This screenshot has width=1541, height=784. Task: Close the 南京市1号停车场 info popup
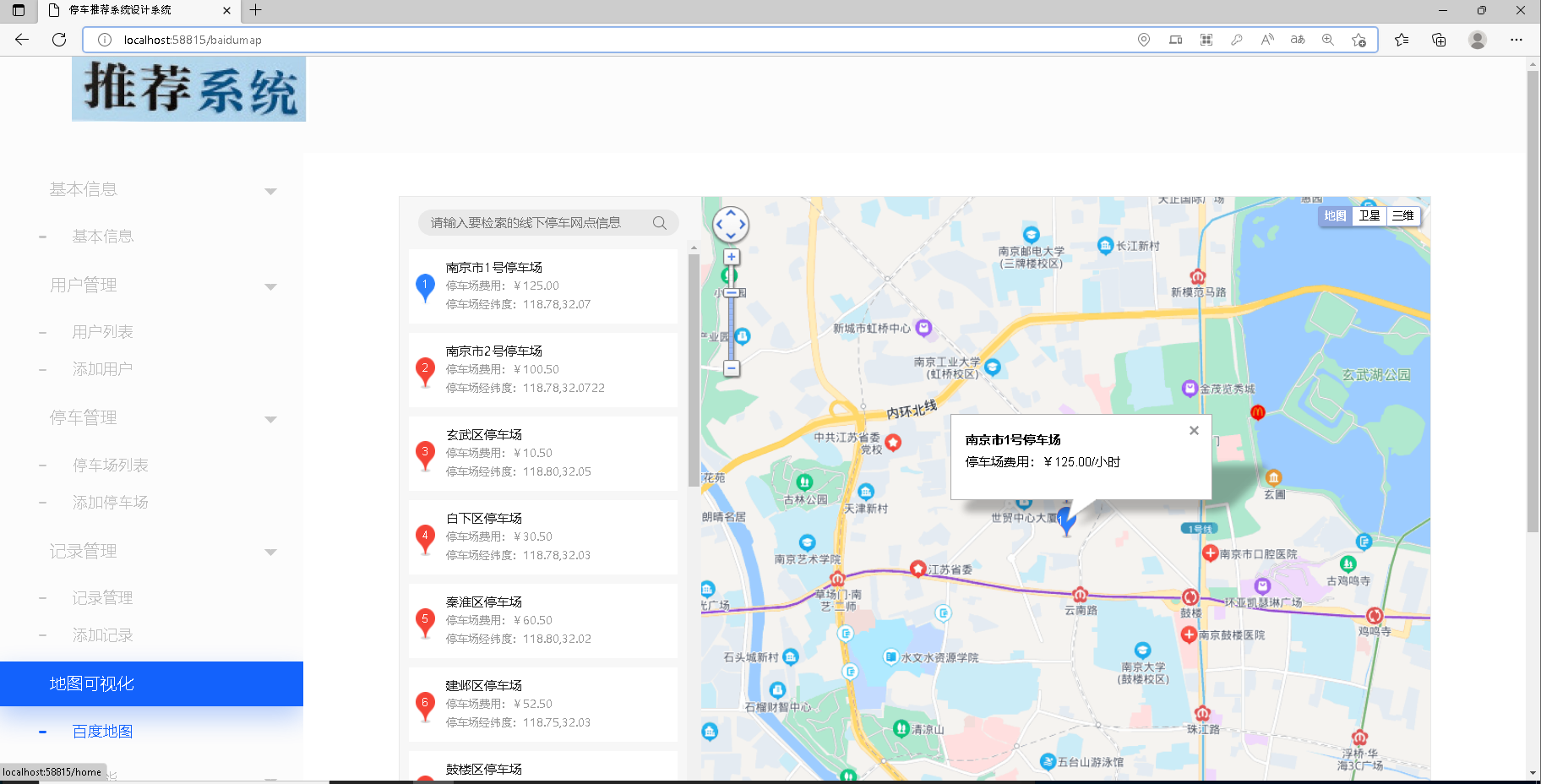[1194, 431]
